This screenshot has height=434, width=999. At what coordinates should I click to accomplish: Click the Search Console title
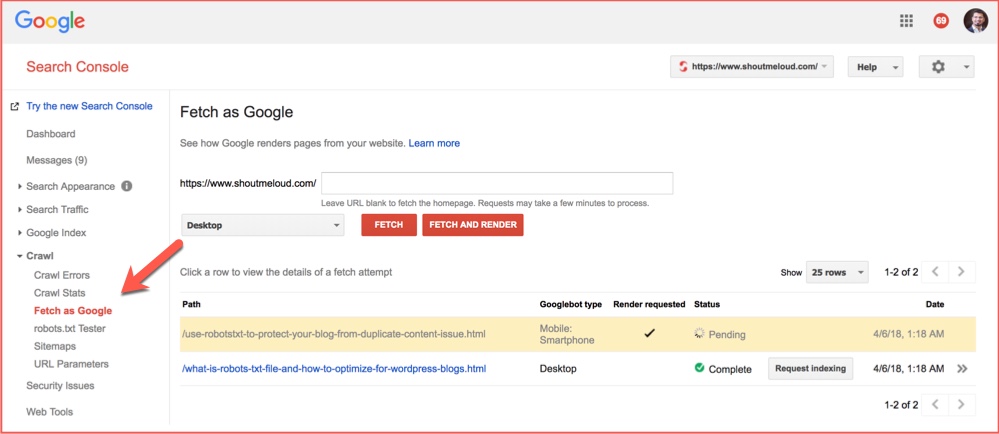pyautogui.click(x=77, y=67)
